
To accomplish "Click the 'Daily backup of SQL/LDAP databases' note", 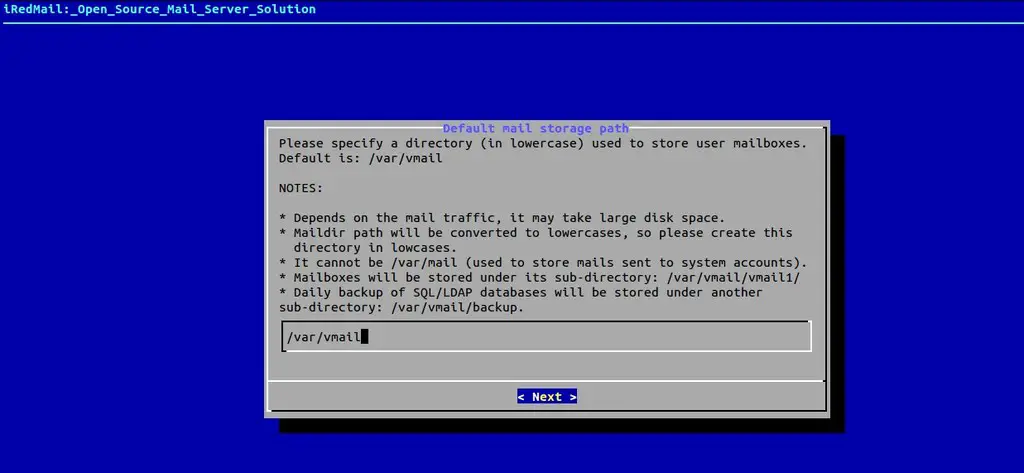I will pyautogui.click(x=520, y=292).
